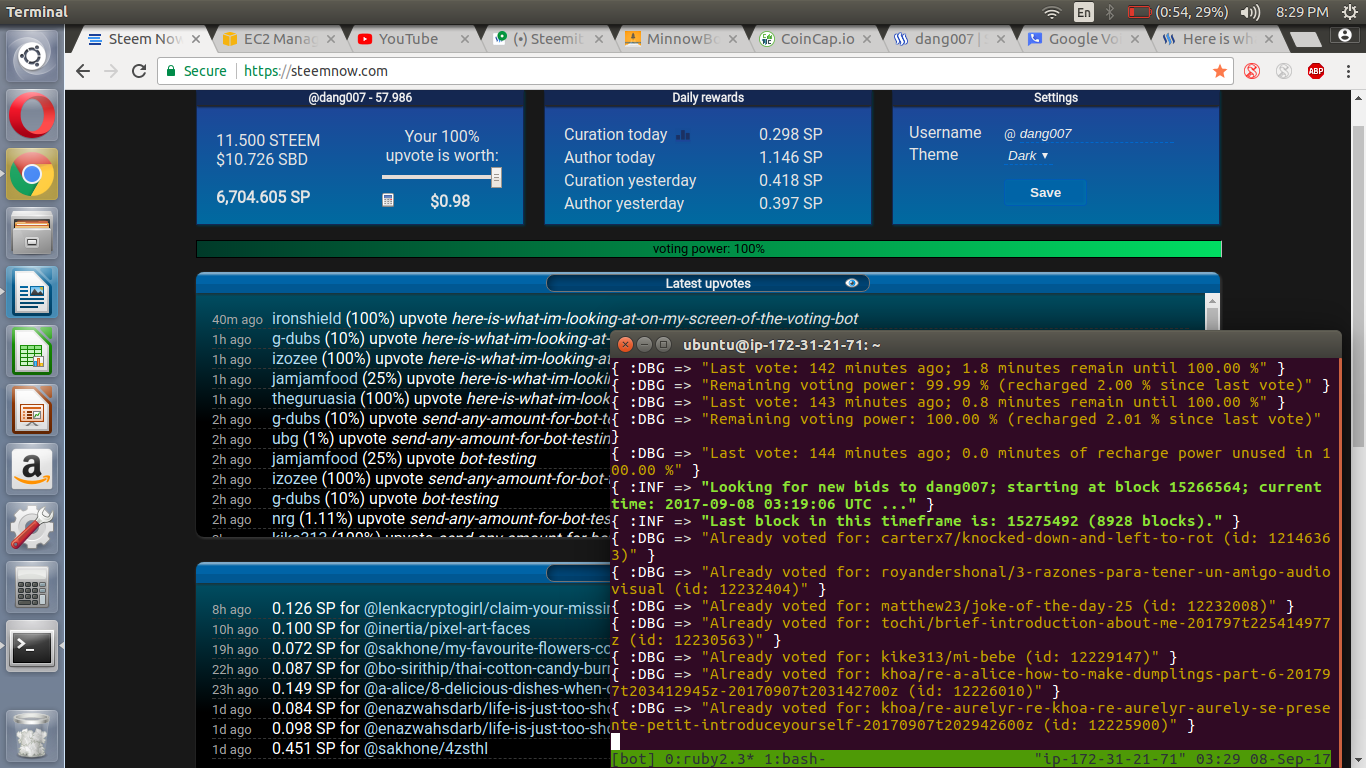Open the Wi-Fi network indicator in the top panel
This screenshot has height=768, width=1366.
pyautogui.click(x=1052, y=12)
